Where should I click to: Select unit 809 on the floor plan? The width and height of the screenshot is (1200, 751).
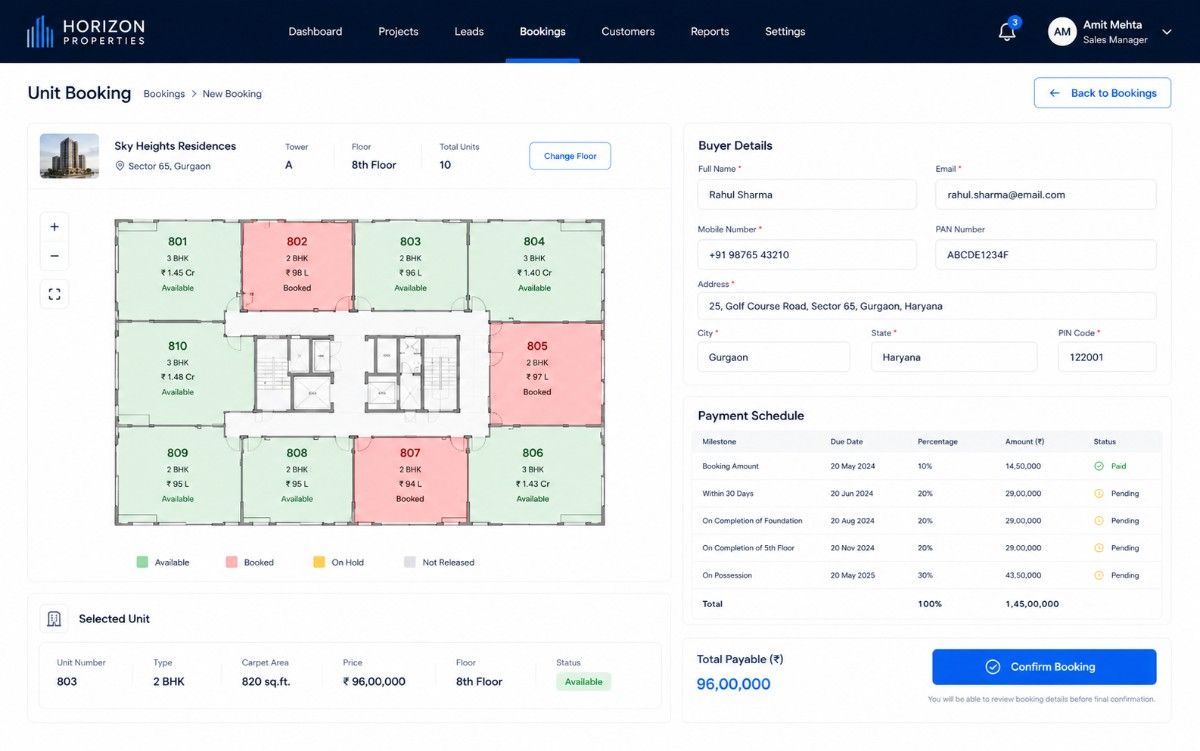[178, 475]
